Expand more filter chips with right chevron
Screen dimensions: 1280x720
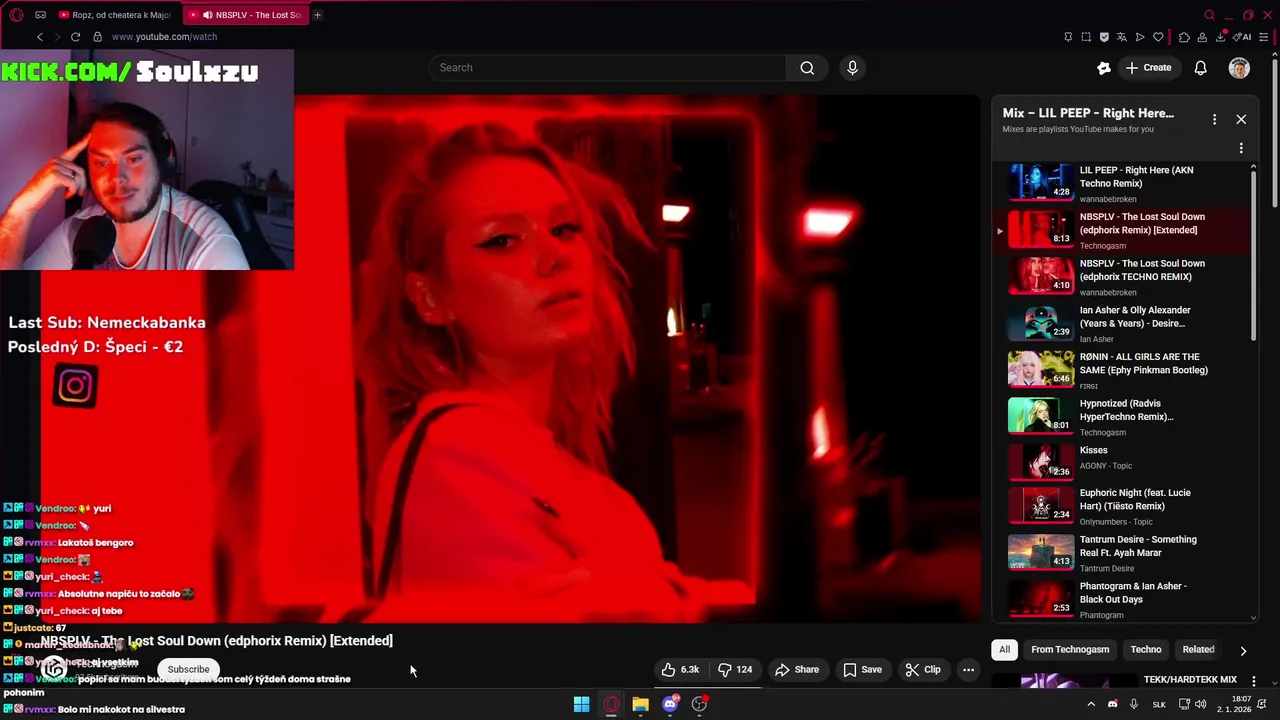click(1243, 650)
